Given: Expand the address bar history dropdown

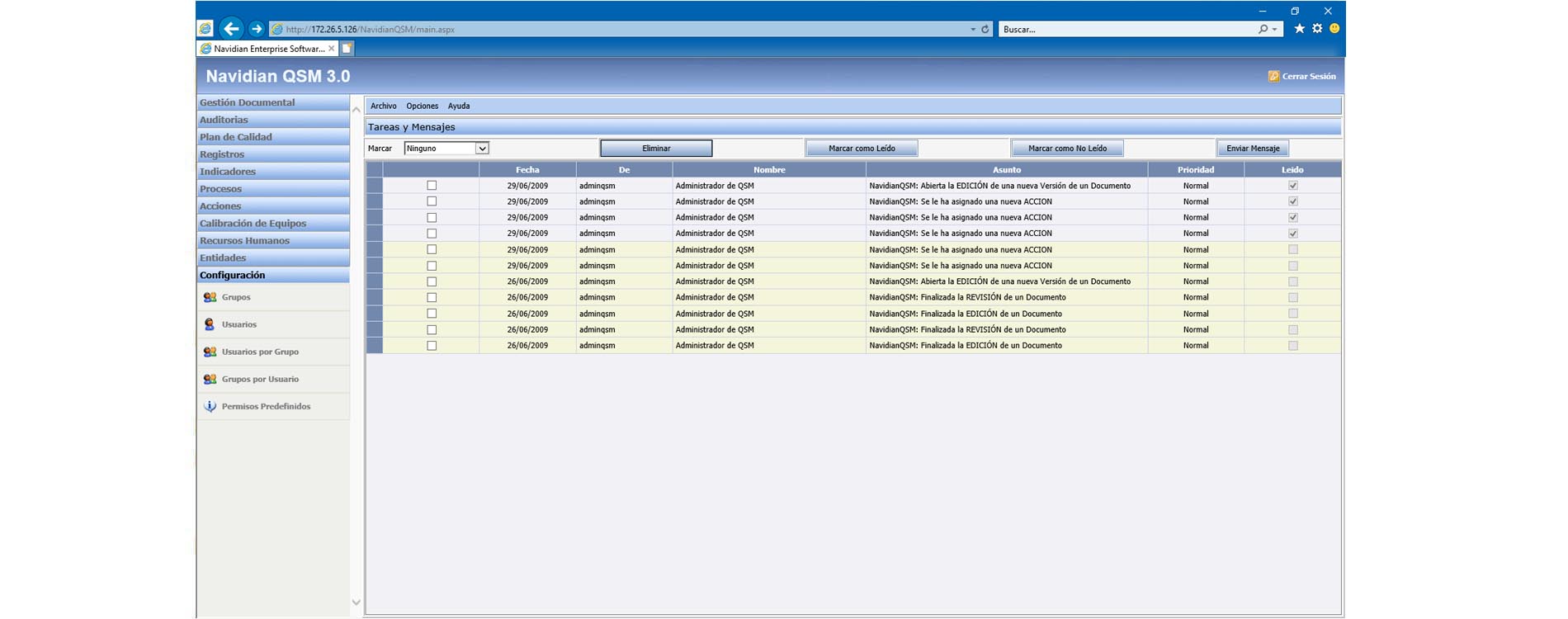Looking at the screenshot, I should (972, 29).
